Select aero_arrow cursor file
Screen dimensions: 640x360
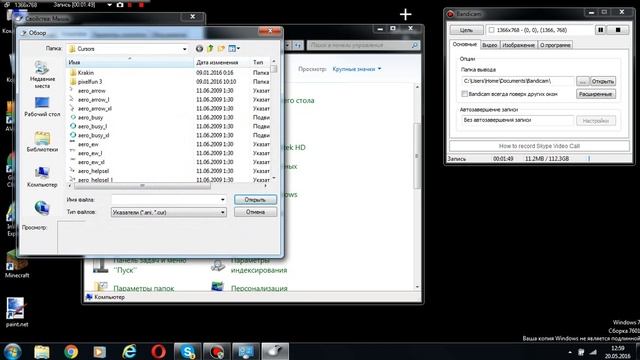(x=92, y=91)
